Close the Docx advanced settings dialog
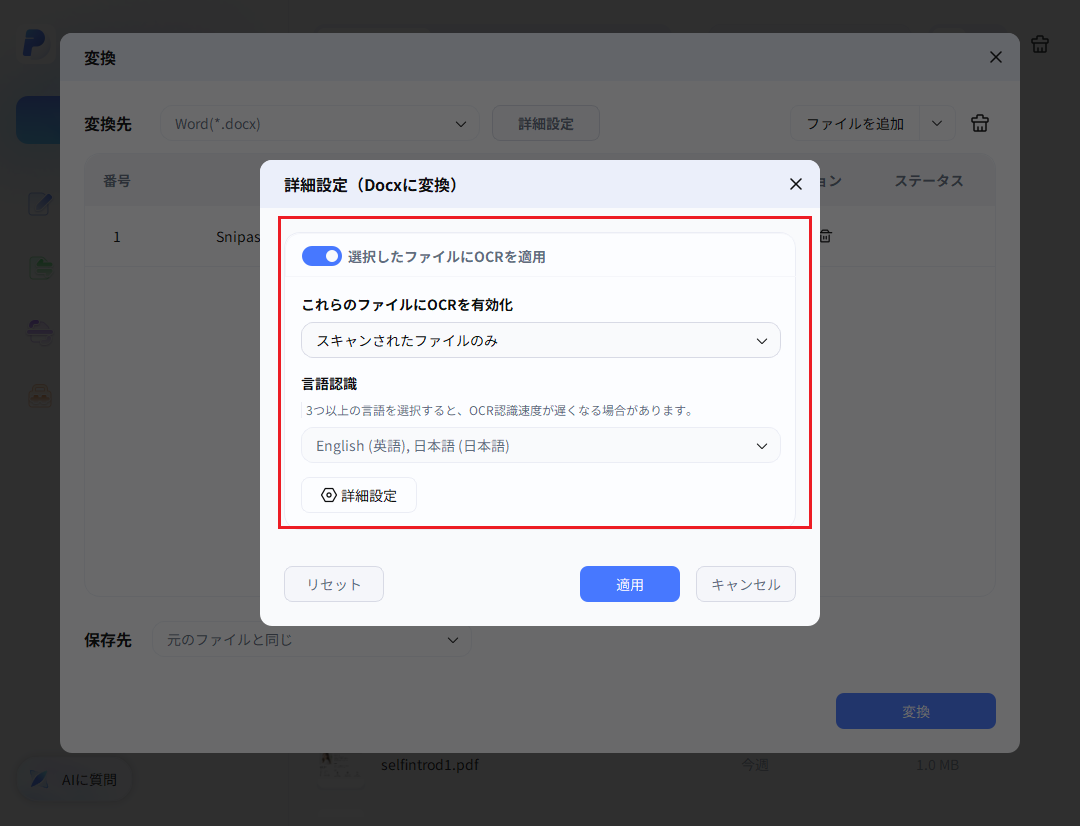 [x=796, y=184]
